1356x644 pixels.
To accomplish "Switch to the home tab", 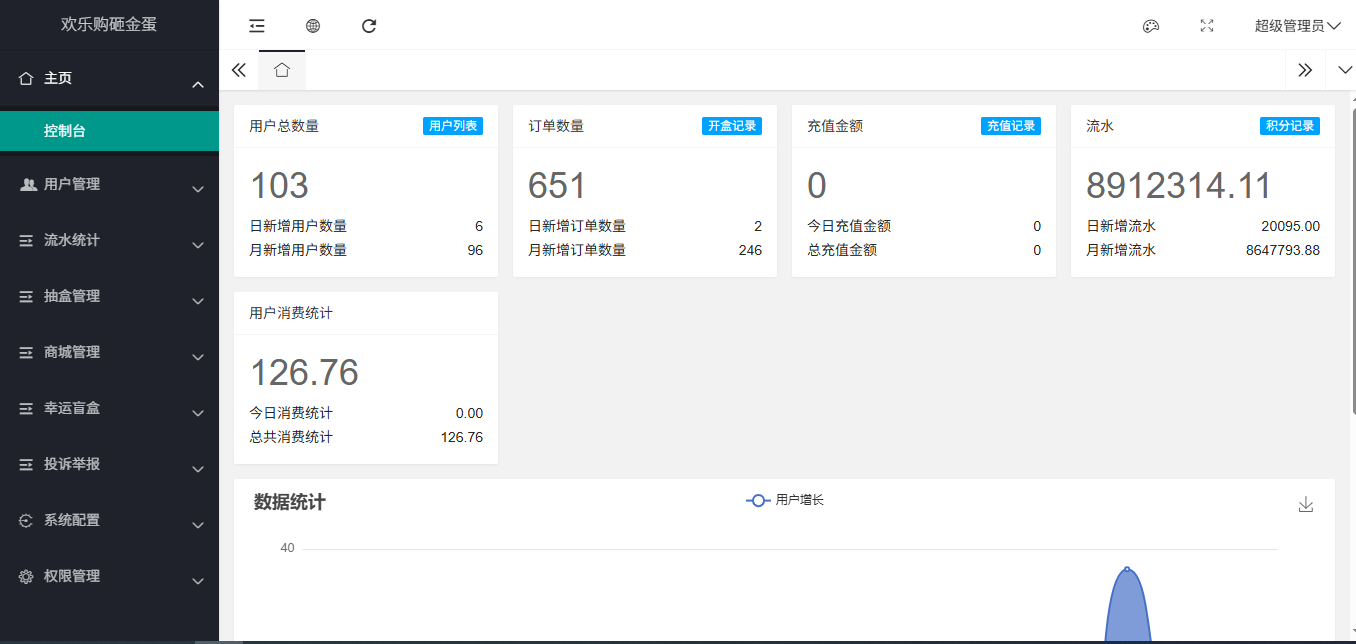I will 282,70.
